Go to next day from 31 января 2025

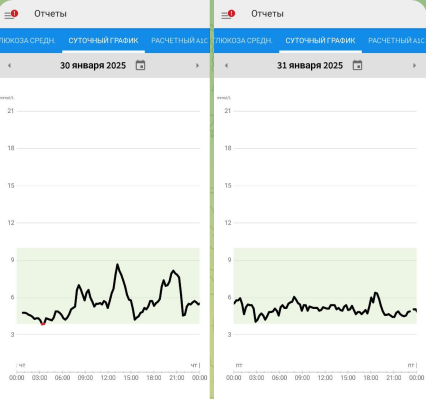click(414, 66)
